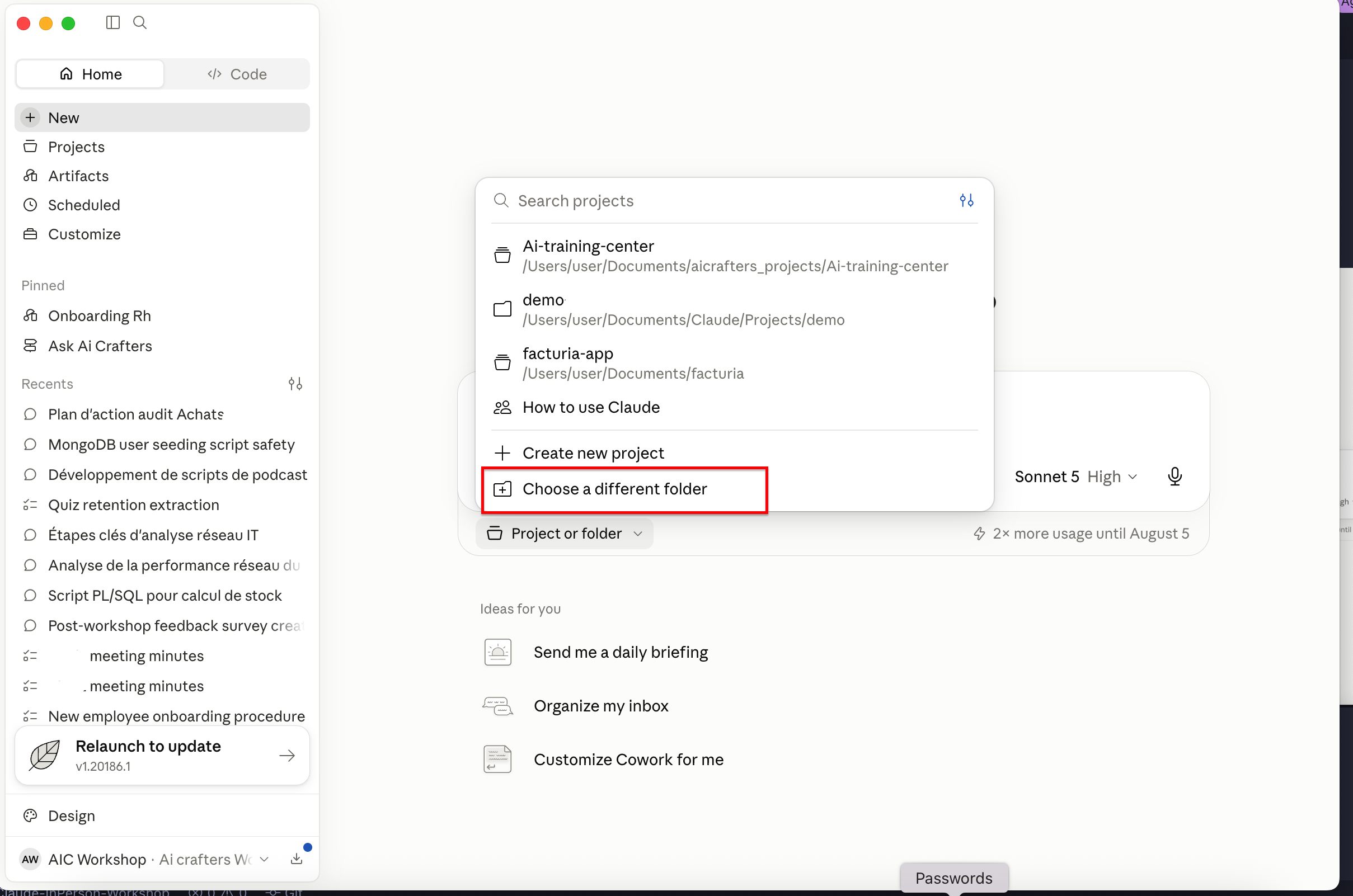Click the arrow on Relaunch to update

click(x=287, y=756)
